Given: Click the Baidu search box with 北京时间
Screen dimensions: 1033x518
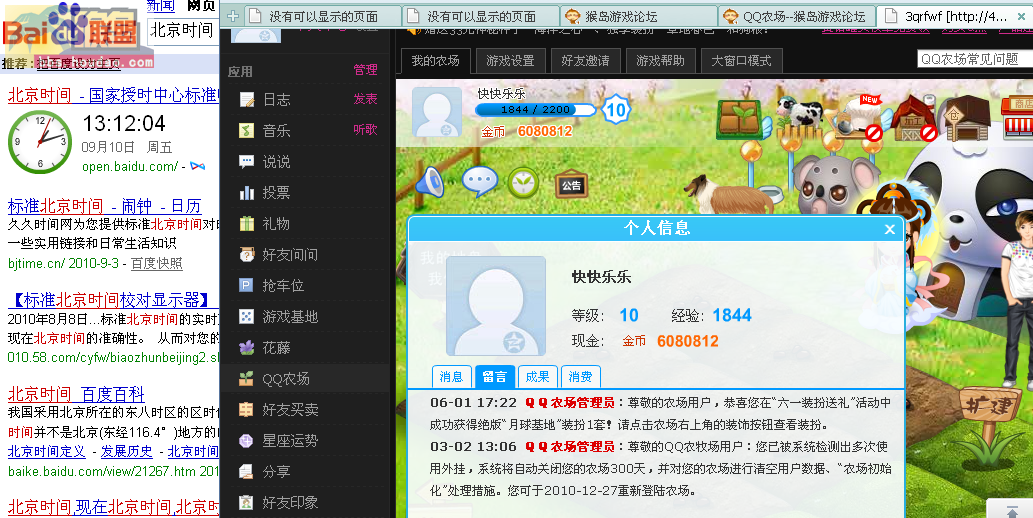Looking at the screenshot, I should (x=182, y=30).
